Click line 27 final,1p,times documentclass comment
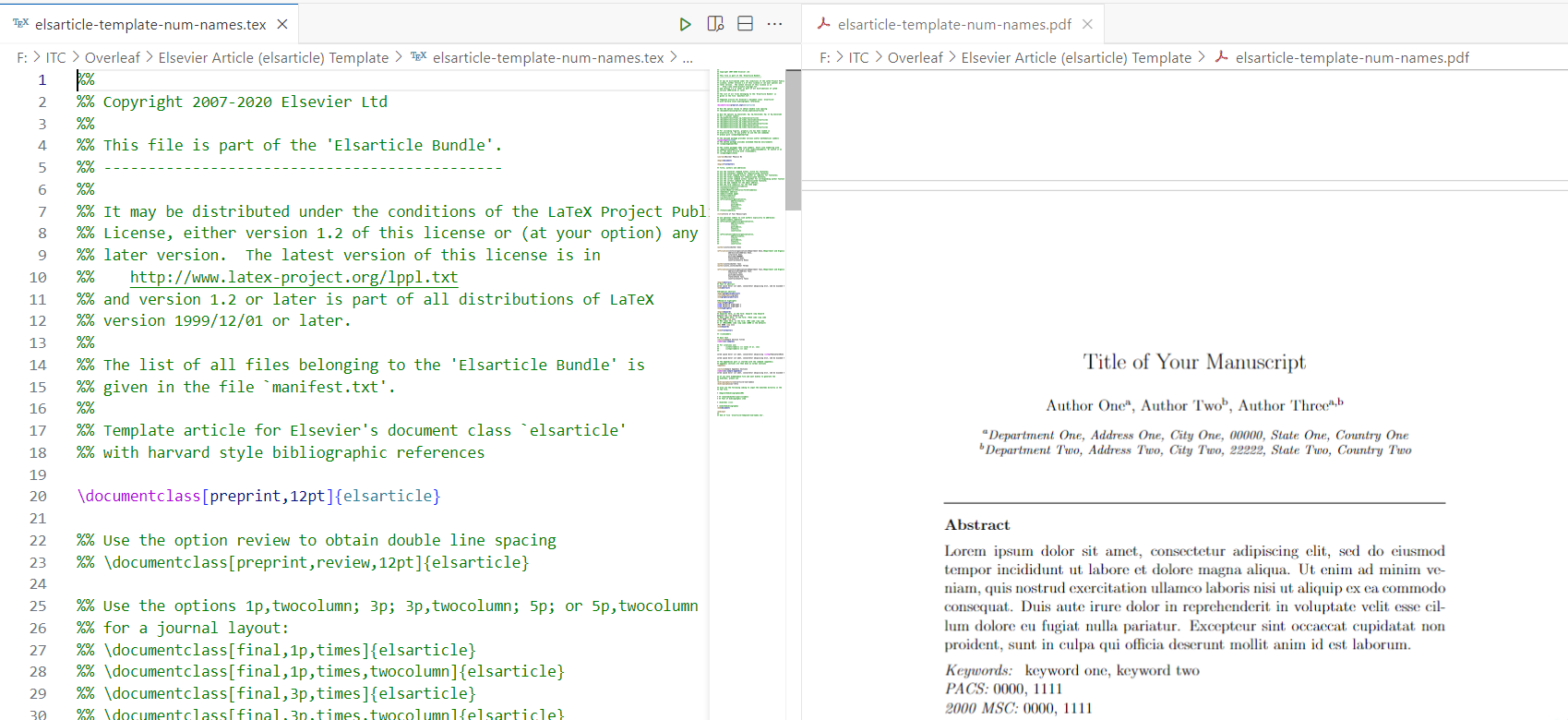The image size is (1568, 720). point(276,650)
